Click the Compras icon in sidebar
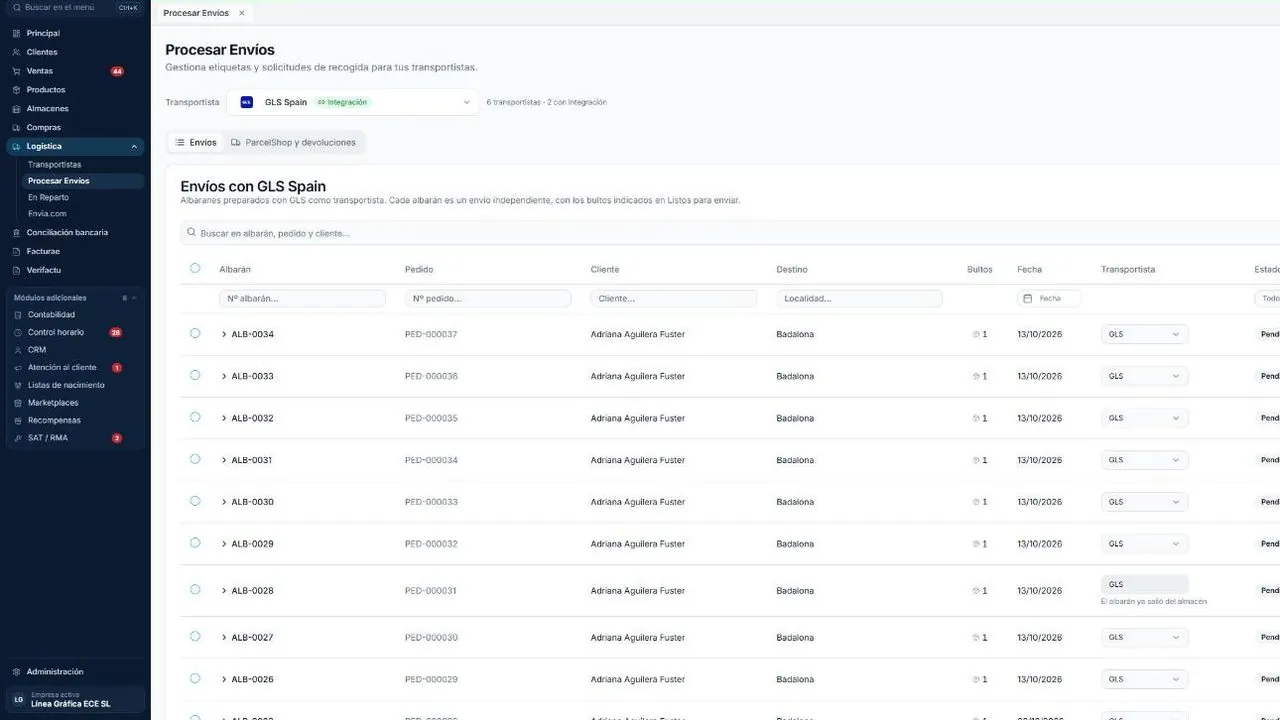 (x=16, y=128)
